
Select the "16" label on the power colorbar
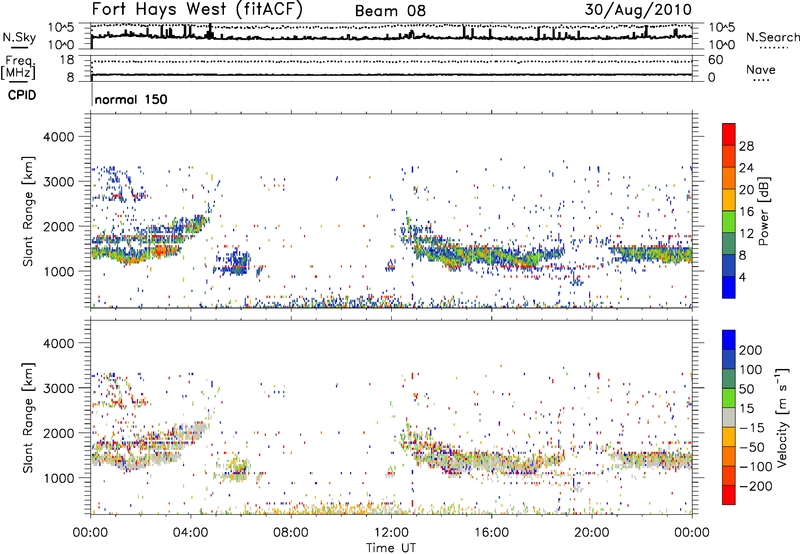pos(746,212)
